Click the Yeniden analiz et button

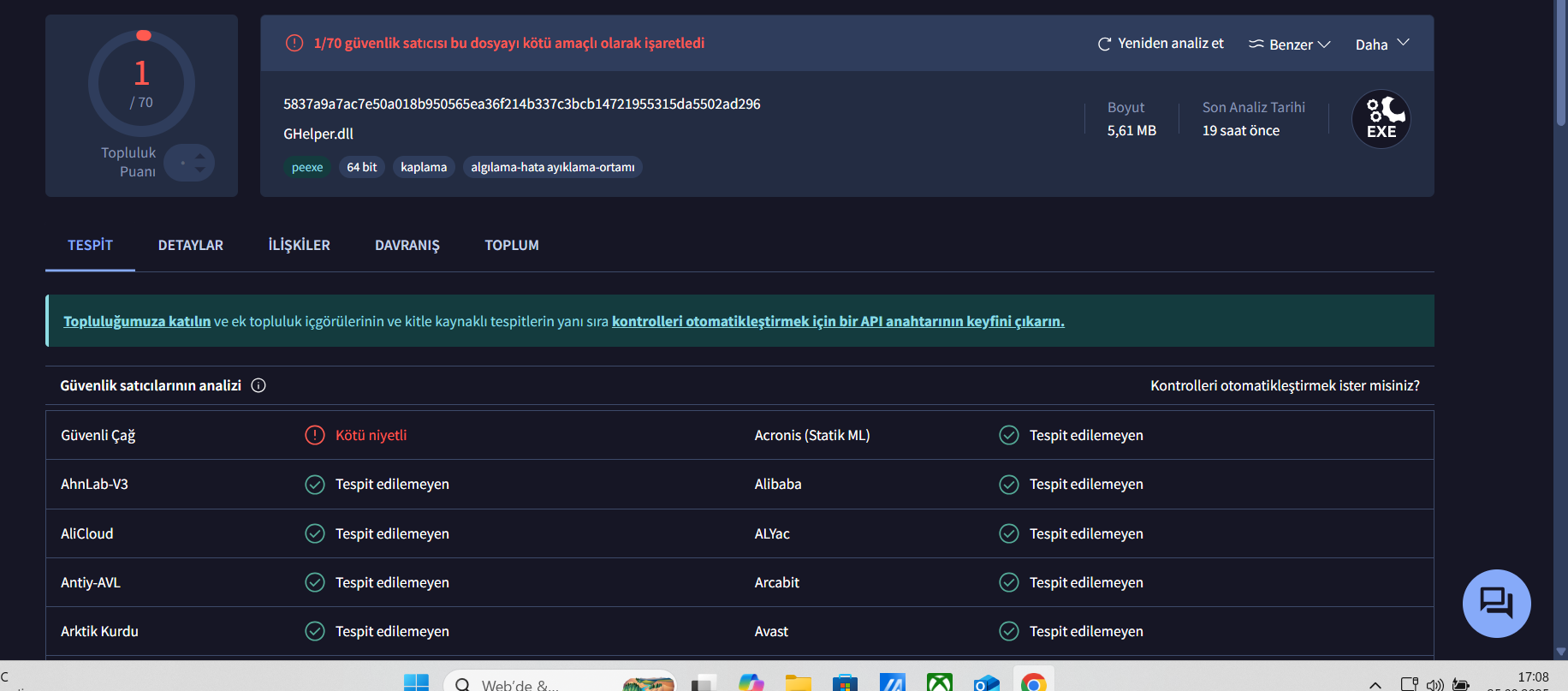[1161, 43]
